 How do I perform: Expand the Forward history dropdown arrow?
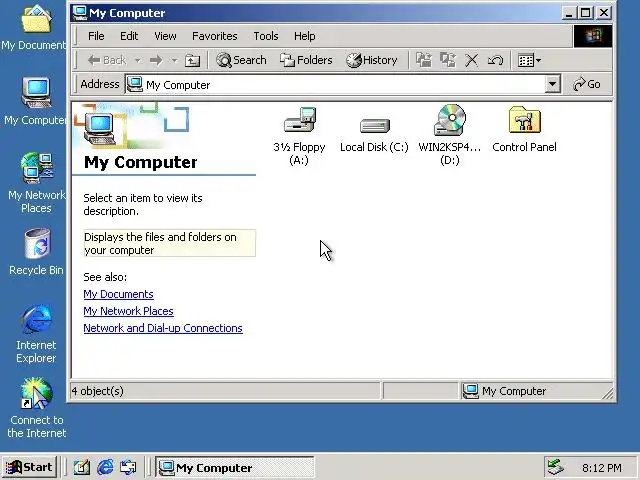pyautogui.click(x=174, y=60)
